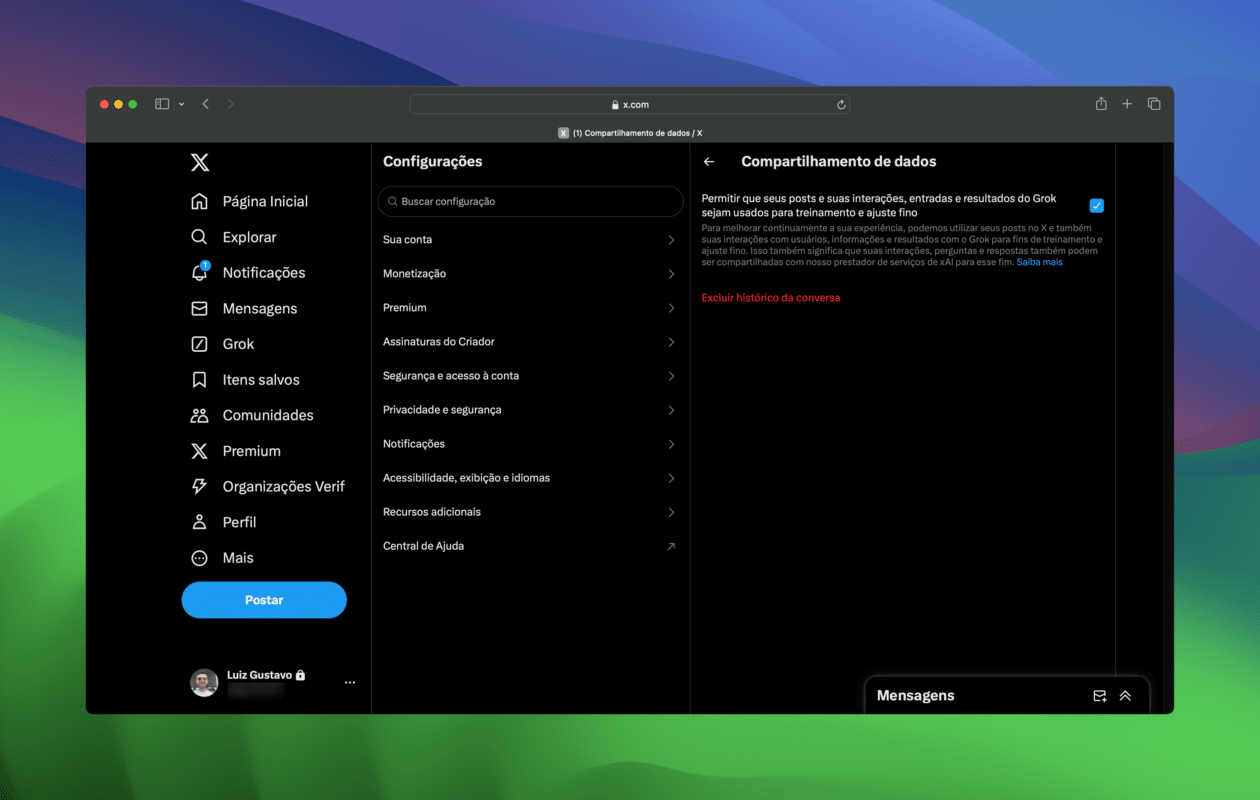Click the Perfil person icon
The width and height of the screenshot is (1260, 800).
point(200,522)
